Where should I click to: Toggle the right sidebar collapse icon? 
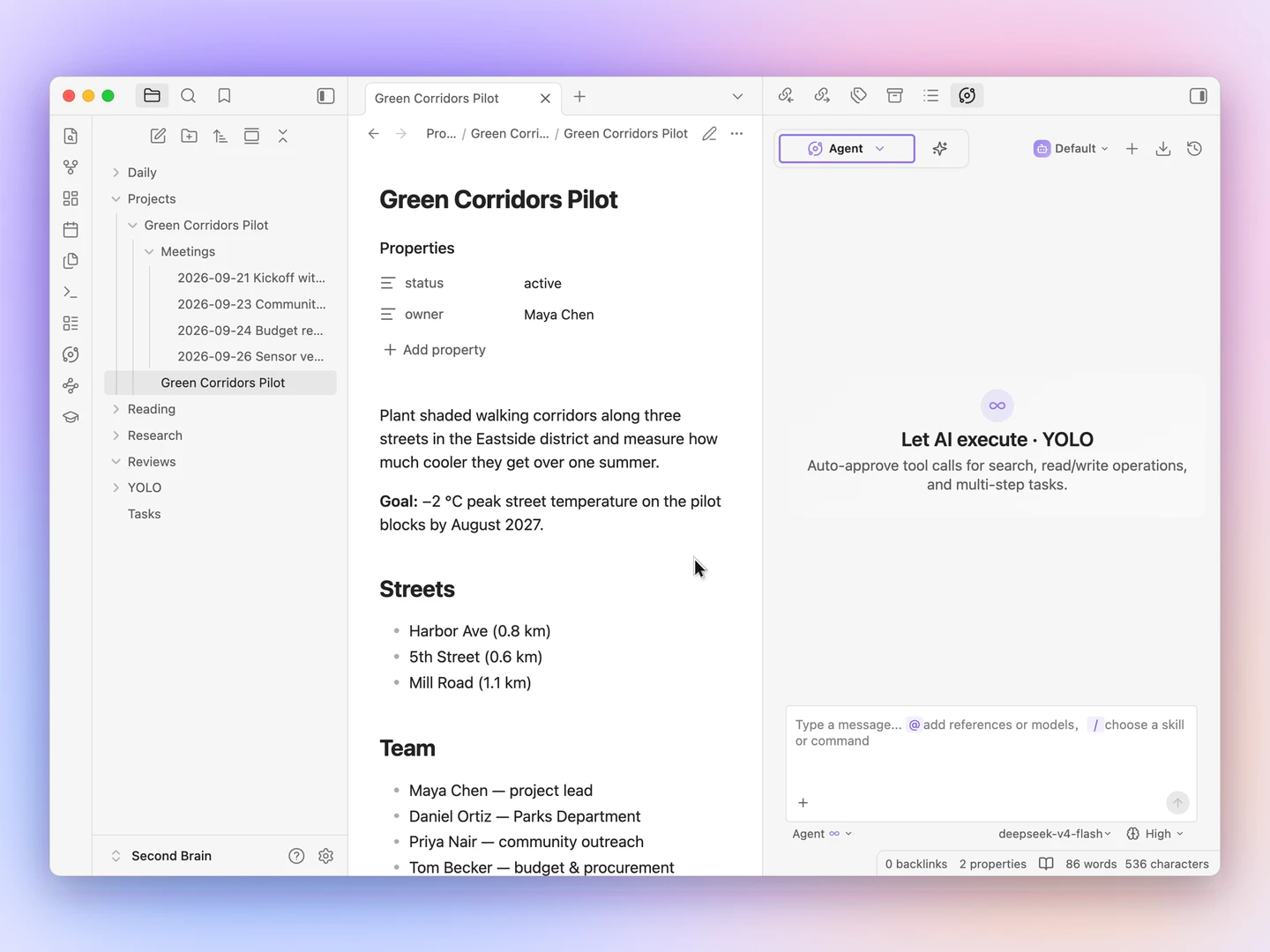click(x=1198, y=96)
